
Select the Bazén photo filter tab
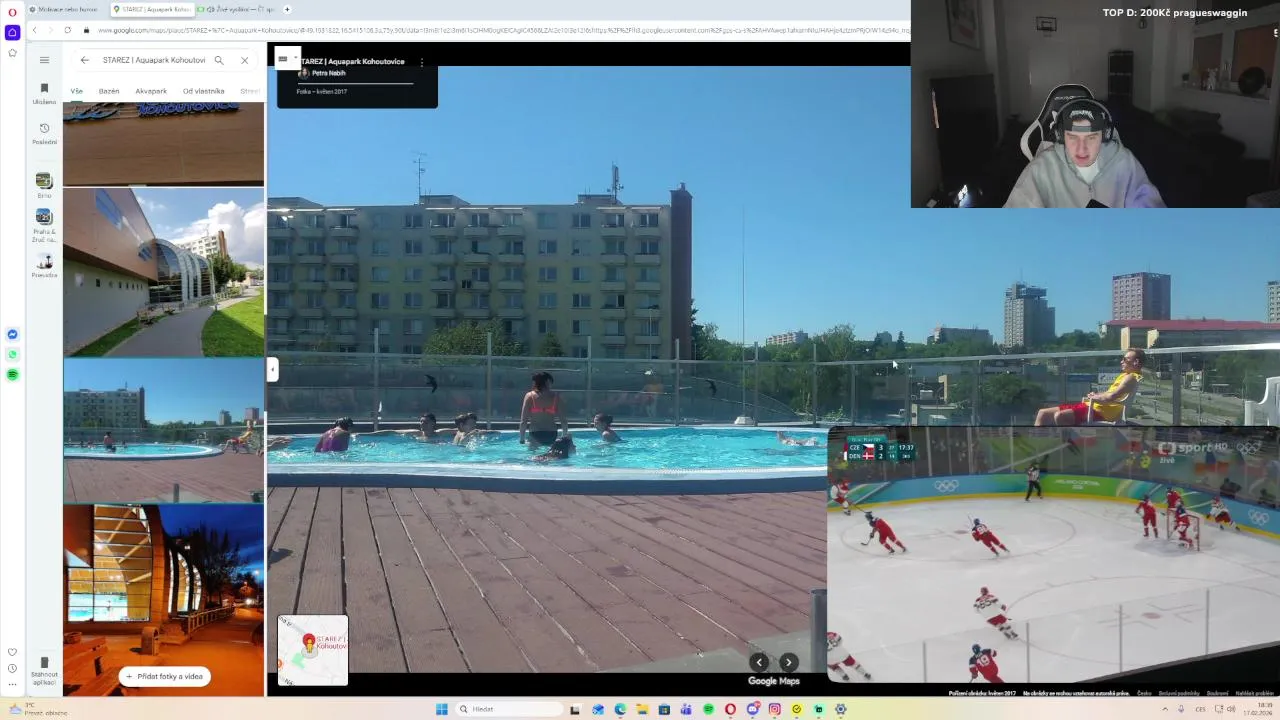pos(109,91)
